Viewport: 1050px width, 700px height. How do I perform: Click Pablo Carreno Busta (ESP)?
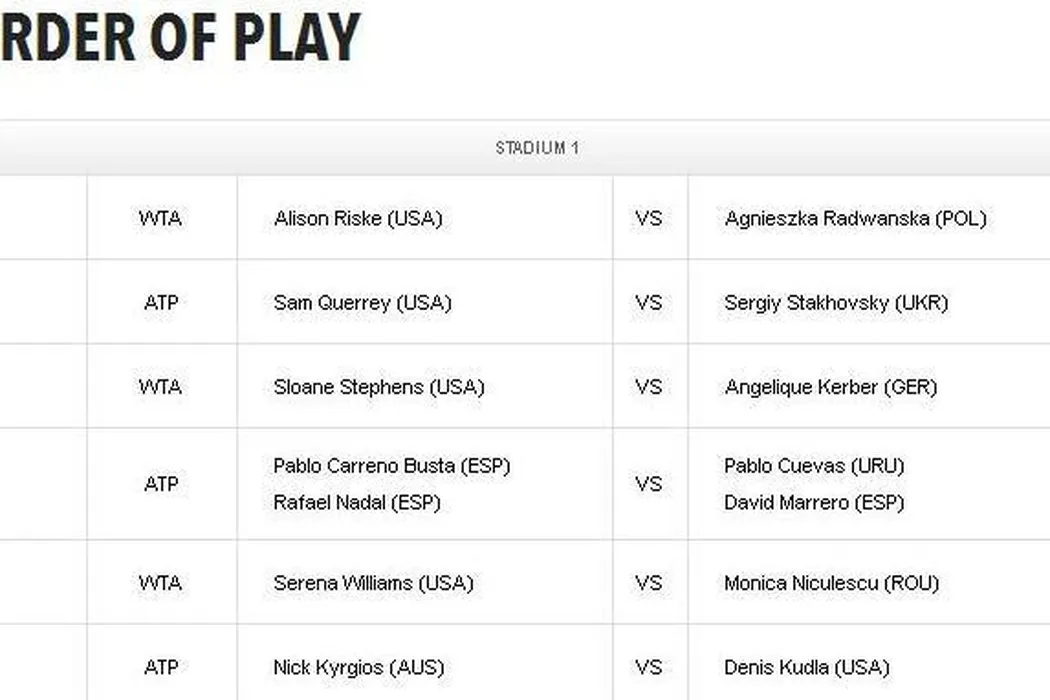[x=391, y=466]
